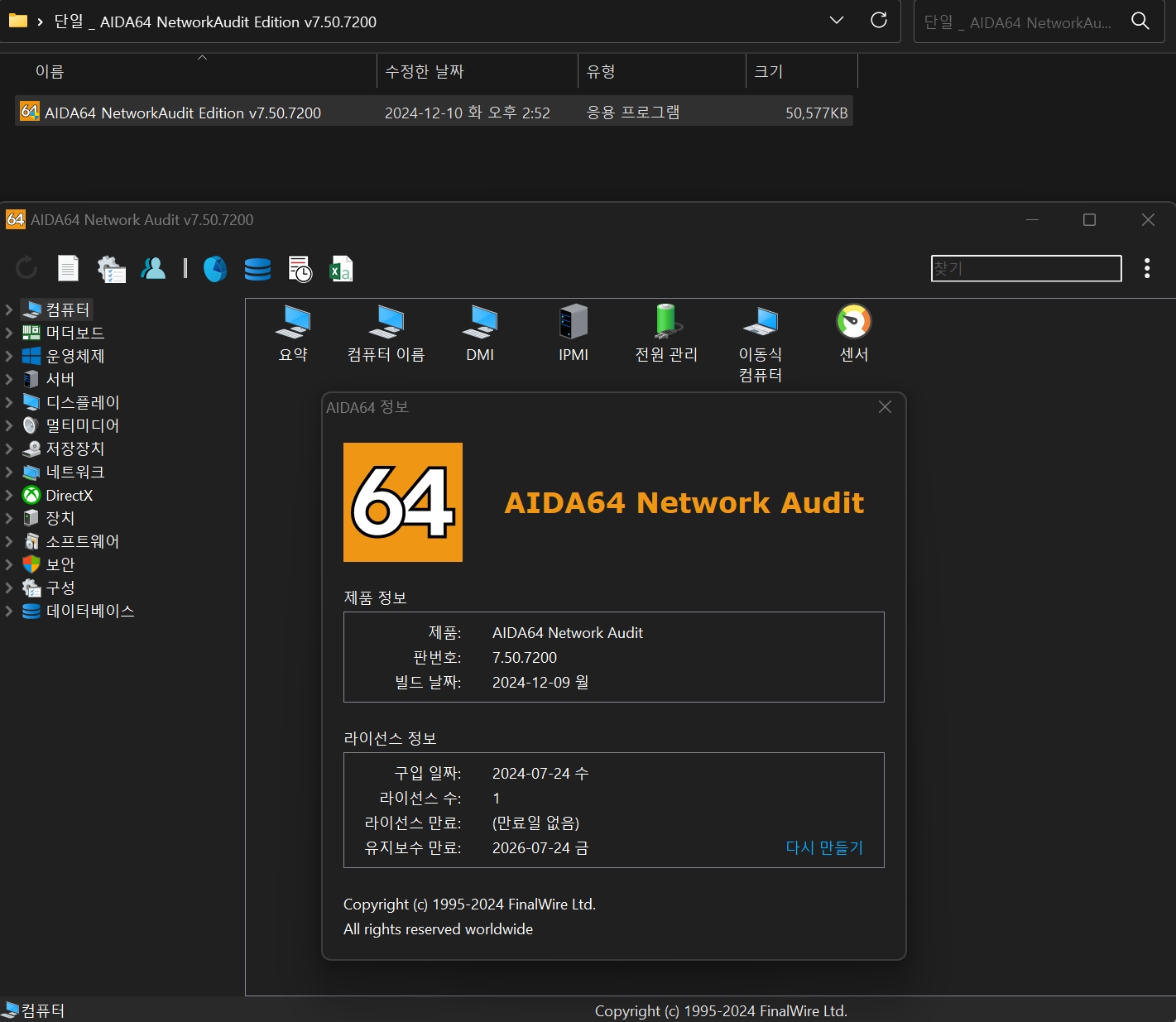This screenshot has height=1022, width=1176.
Task: Sort by the 크기 column header
Action: (802, 71)
